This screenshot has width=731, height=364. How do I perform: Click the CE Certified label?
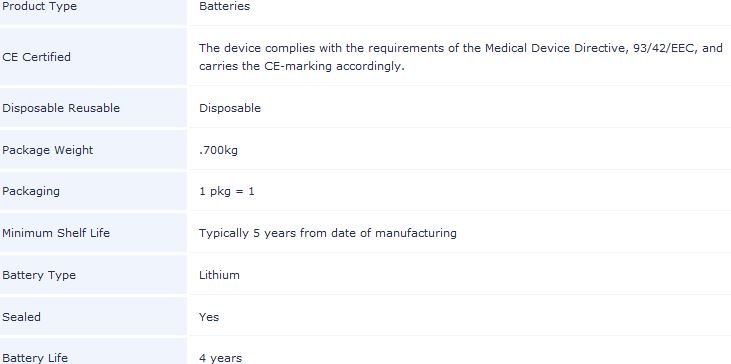[x=36, y=57]
